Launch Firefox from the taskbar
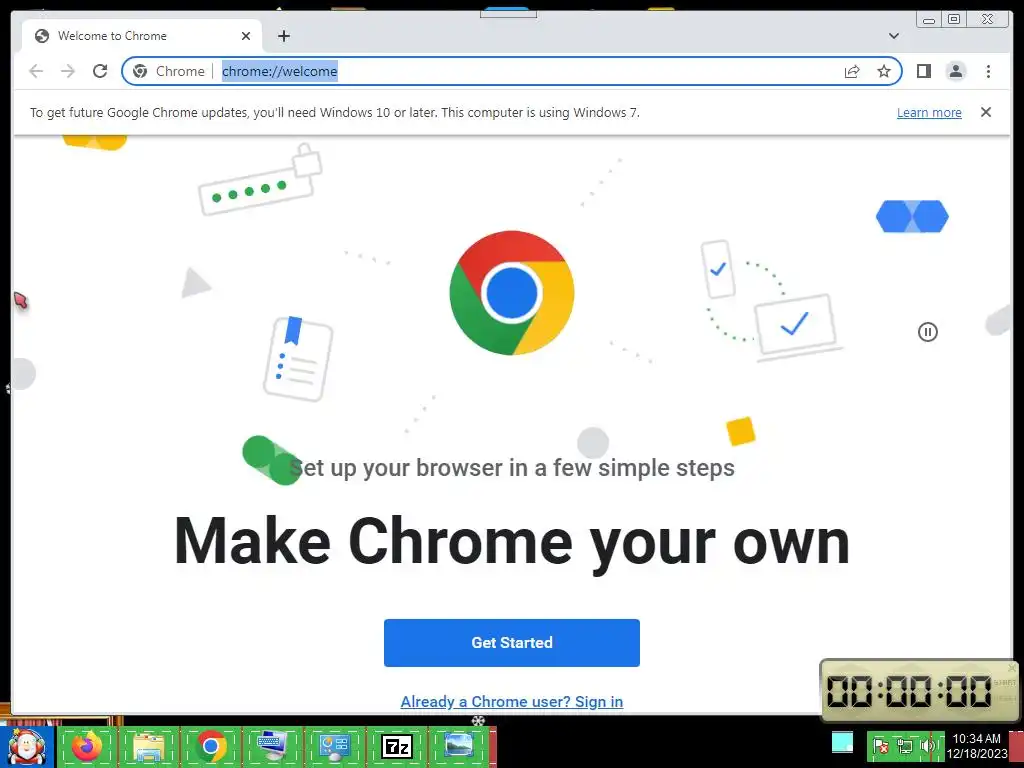This screenshot has width=1024, height=768. tap(87, 746)
